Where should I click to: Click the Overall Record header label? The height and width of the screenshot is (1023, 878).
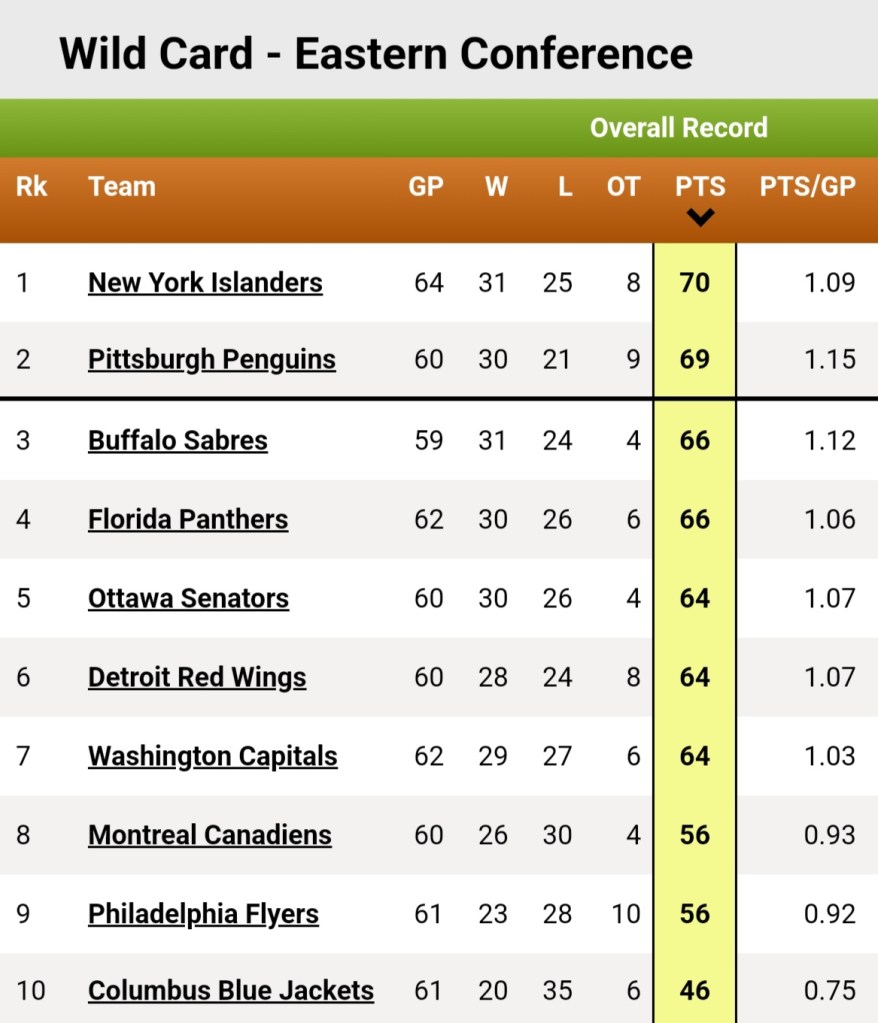(679, 128)
